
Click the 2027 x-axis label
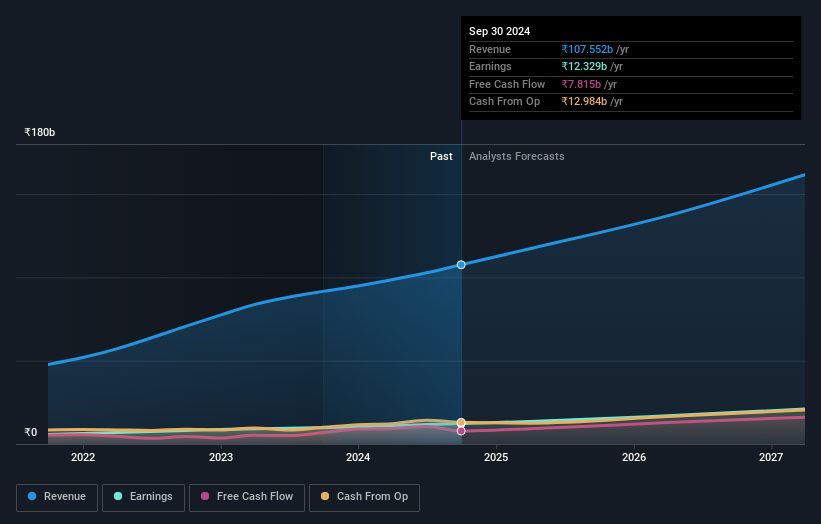click(x=771, y=457)
